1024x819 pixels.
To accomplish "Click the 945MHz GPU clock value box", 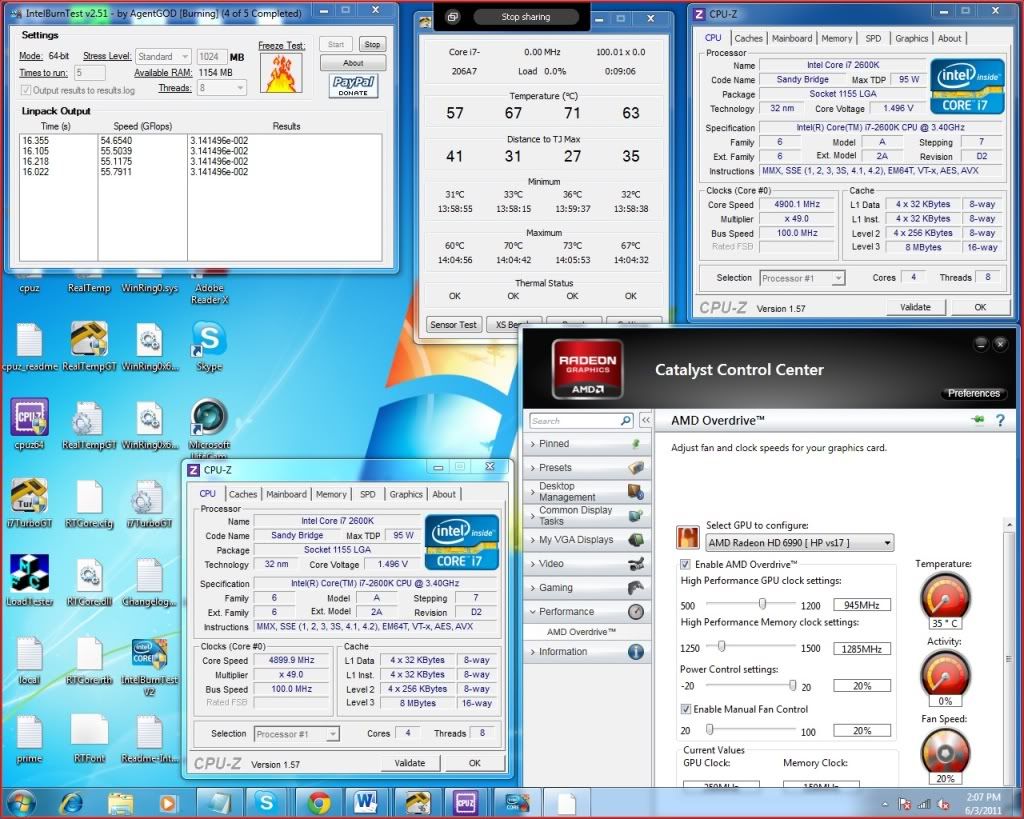I will click(862, 605).
